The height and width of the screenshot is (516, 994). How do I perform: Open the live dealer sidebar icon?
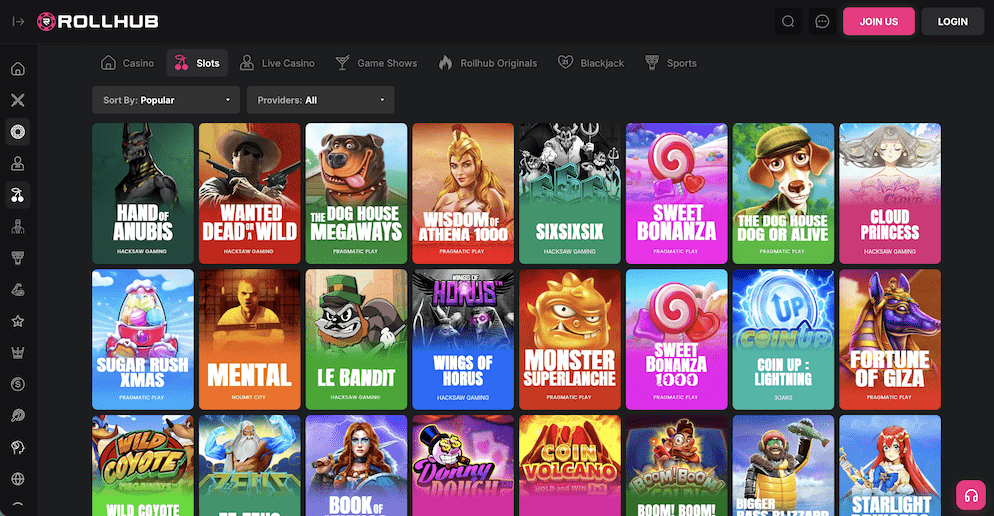tap(18, 164)
